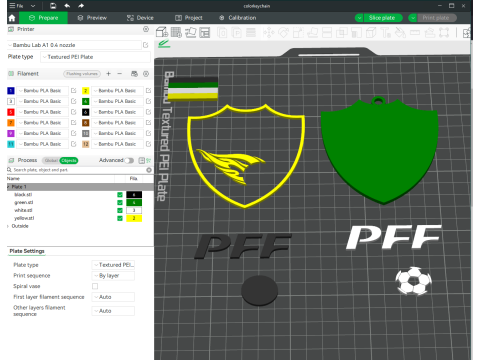Click the search plate, object and part field
The image size is (480, 360).
79,170
